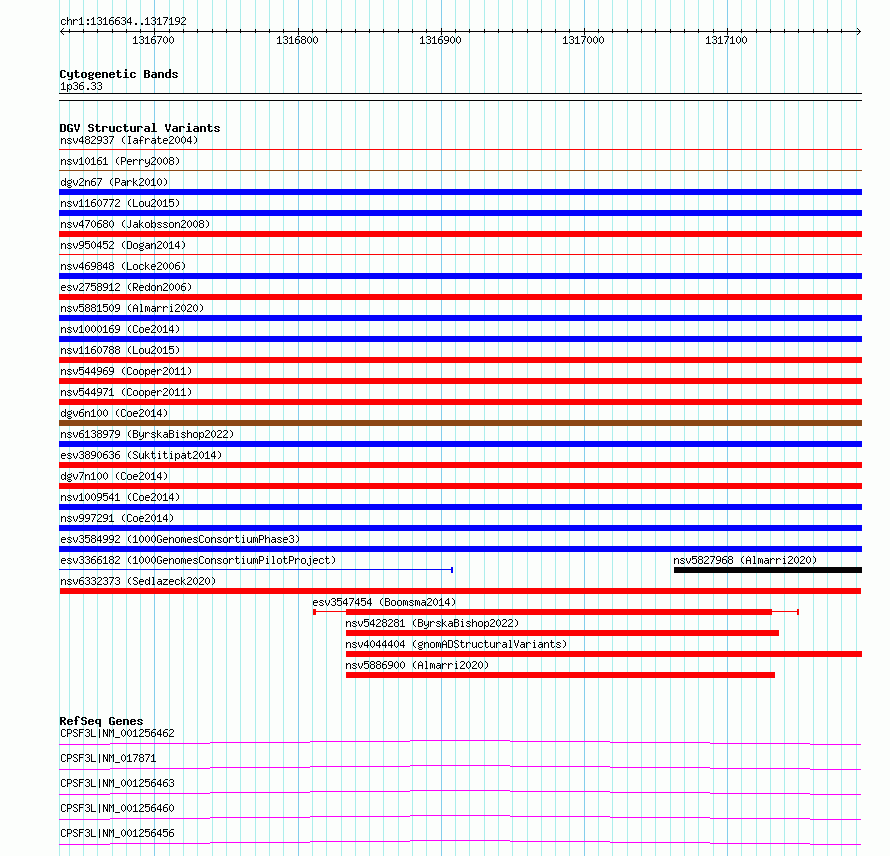This screenshot has width=890, height=856.
Task: Click the 1316800 ruler position
Action: click(x=297, y=40)
